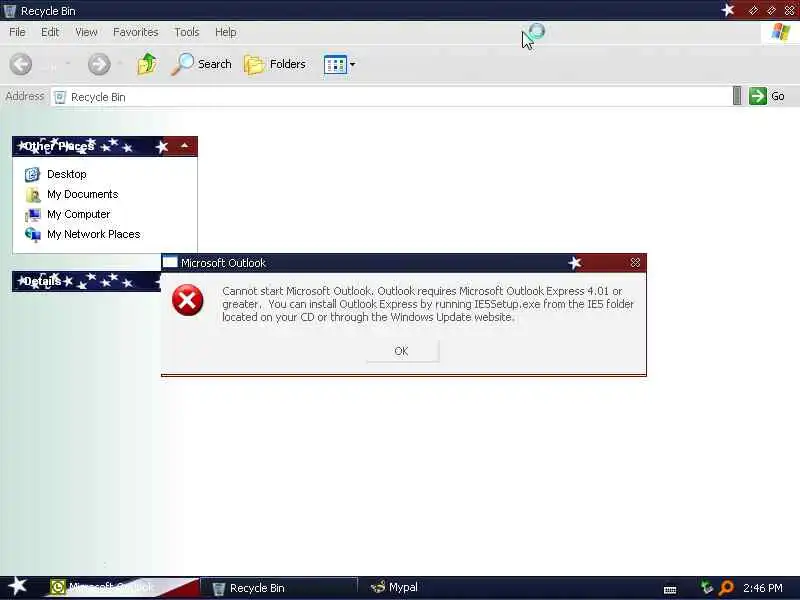Switch to Microsoft Outlook taskbar button
The width and height of the screenshot is (800, 600).
pyautogui.click(x=122, y=587)
